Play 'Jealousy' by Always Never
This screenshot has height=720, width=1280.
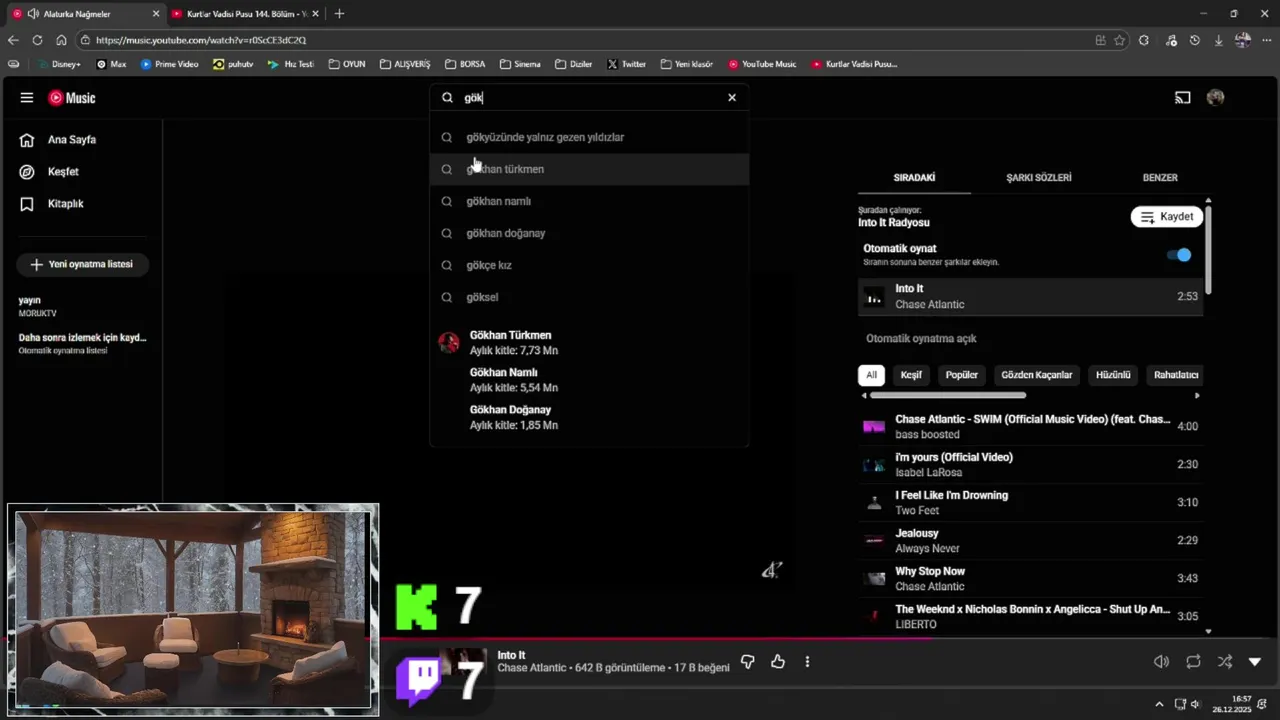click(1030, 541)
